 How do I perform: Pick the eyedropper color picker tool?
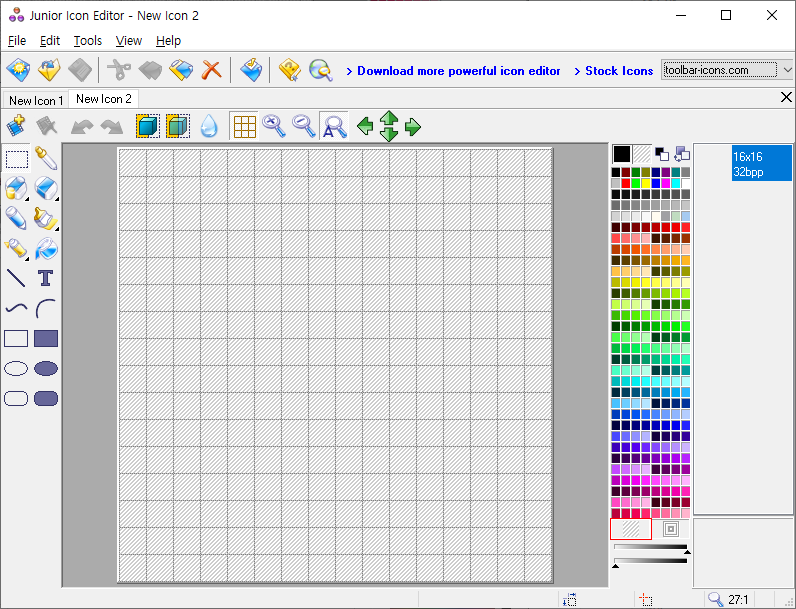46,159
